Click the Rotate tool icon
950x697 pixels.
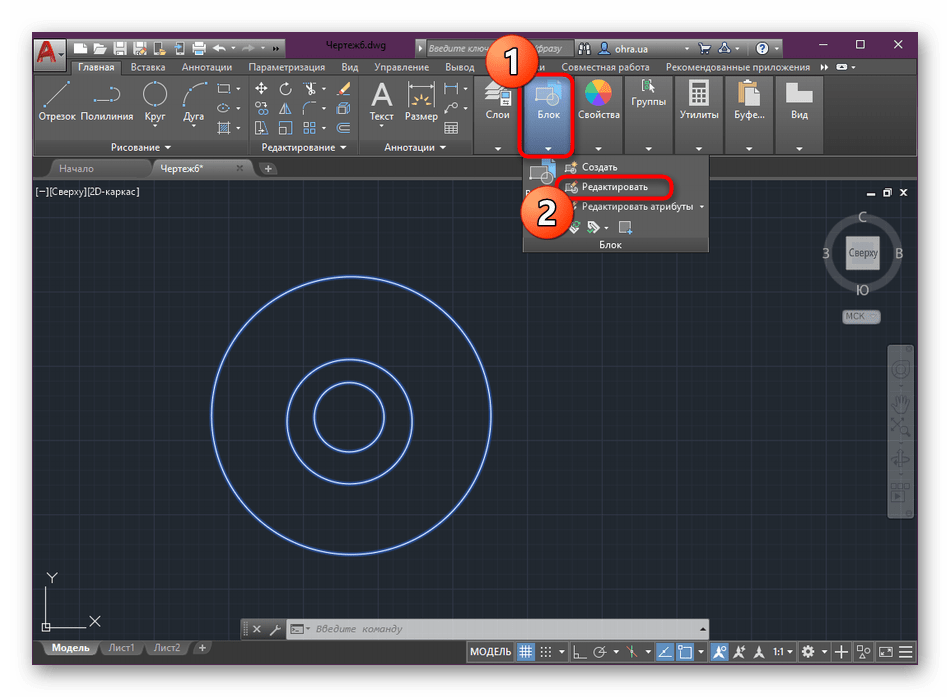(x=286, y=89)
